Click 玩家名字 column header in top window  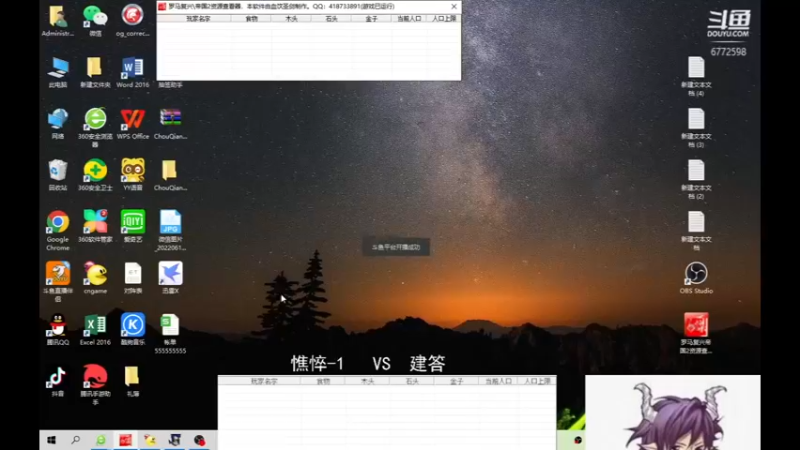pyautogui.click(x=198, y=18)
